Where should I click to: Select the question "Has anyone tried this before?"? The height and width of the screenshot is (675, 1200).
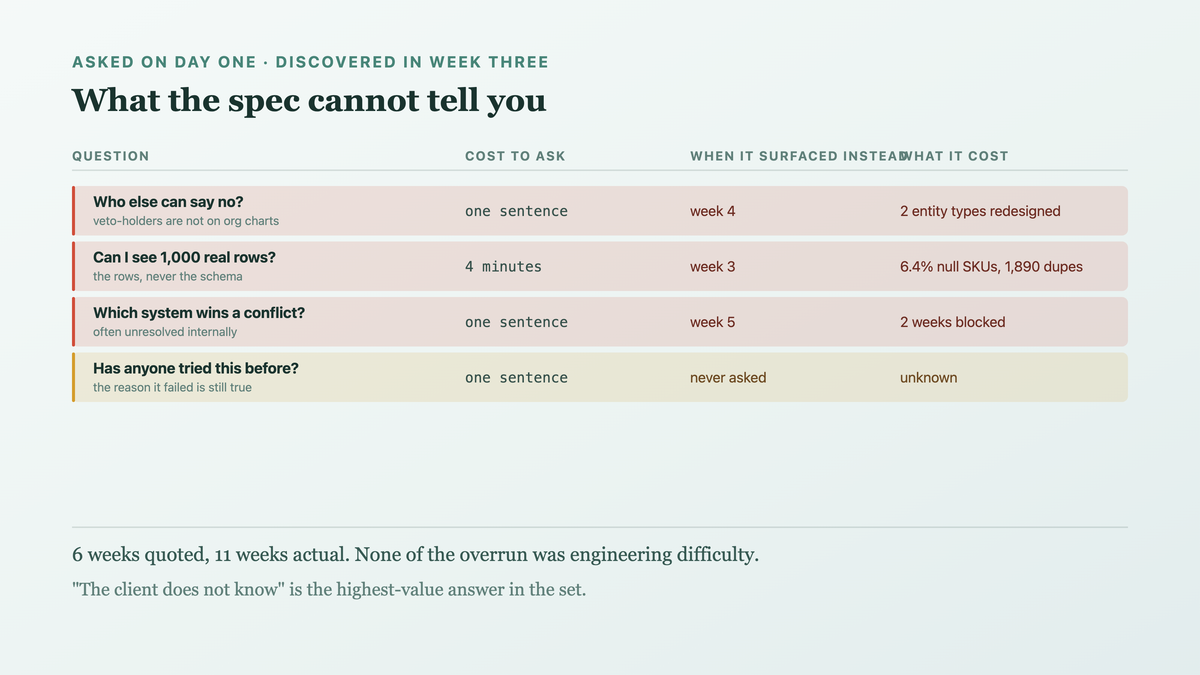tap(196, 368)
